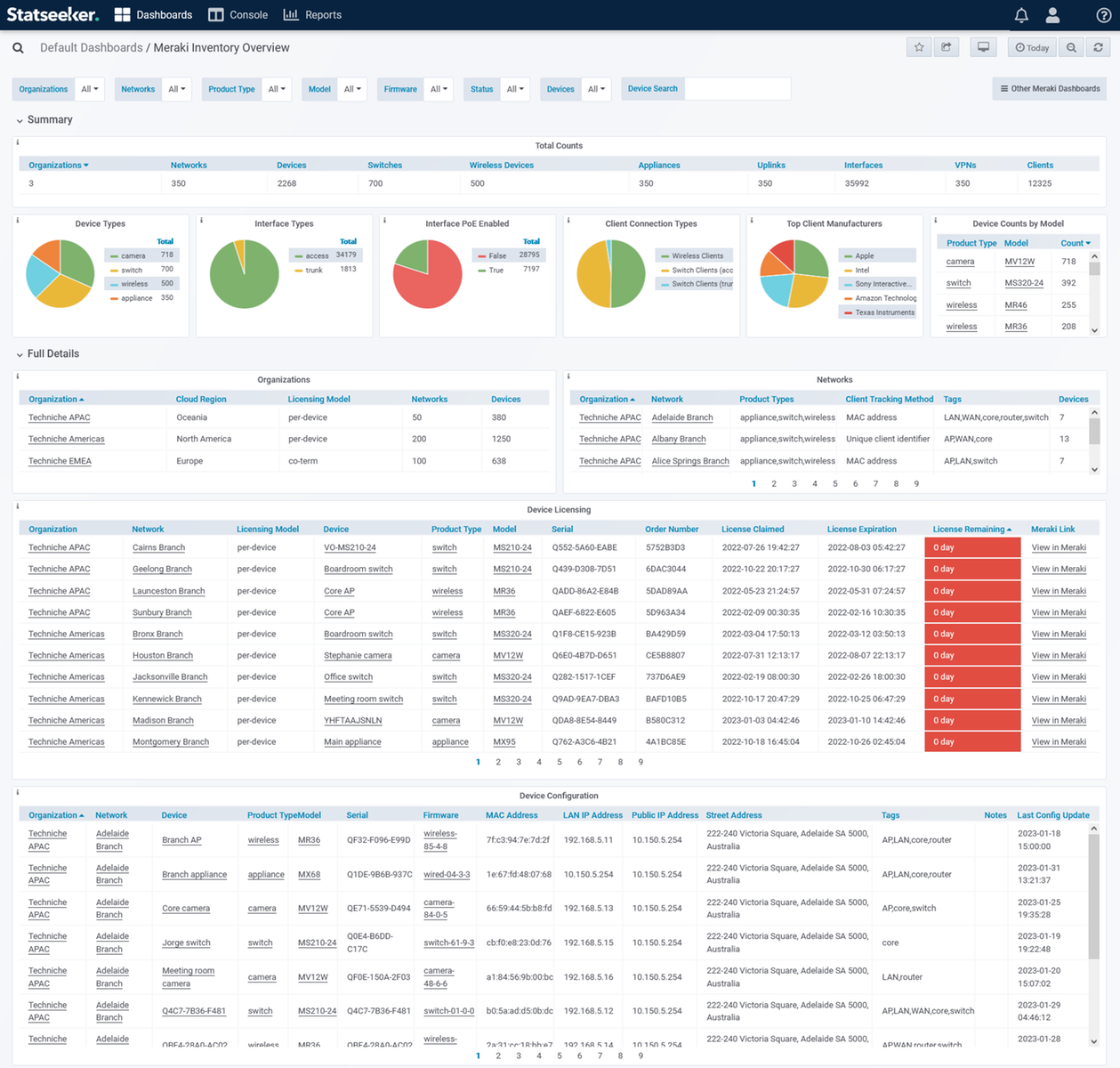Open notifications via the bell icon
Viewport: 1120px width, 1068px height.
pyautogui.click(x=1021, y=14)
